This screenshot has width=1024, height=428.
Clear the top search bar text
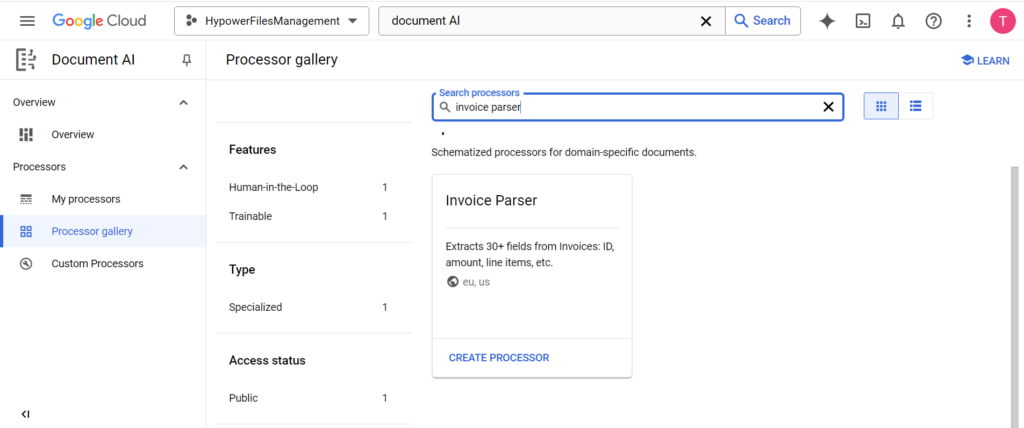pyautogui.click(x=705, y=21)
